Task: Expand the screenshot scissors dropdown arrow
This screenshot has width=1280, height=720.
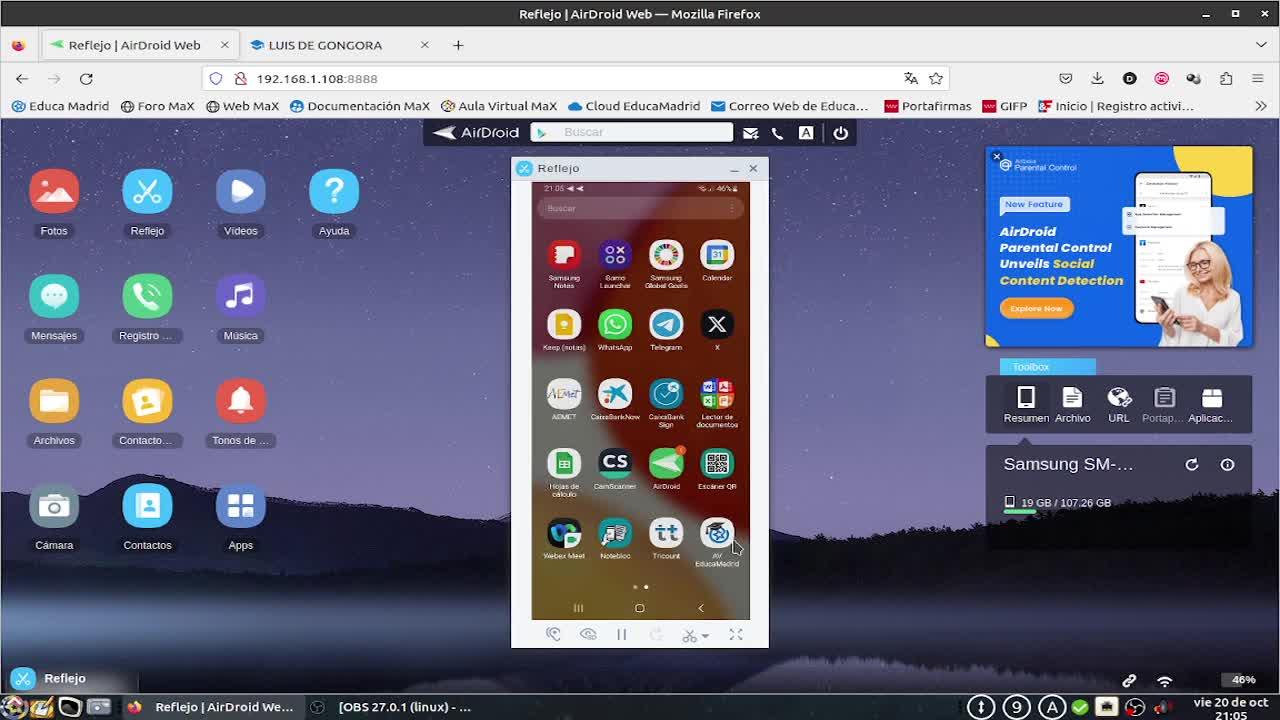Action: 705,636
